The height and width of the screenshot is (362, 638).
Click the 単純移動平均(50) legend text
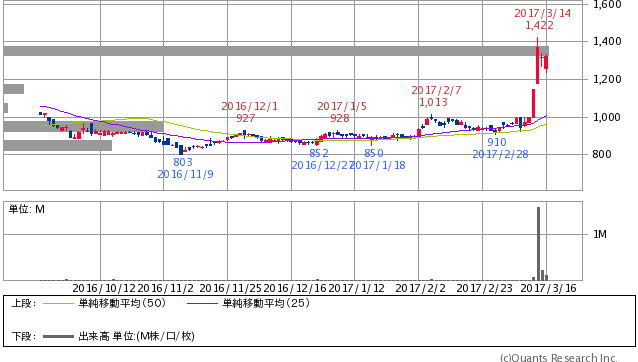pyautogui.click(x=122, y=303)
